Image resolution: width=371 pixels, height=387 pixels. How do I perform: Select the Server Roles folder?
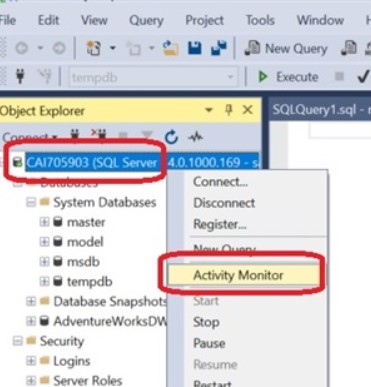pos(87,380)
